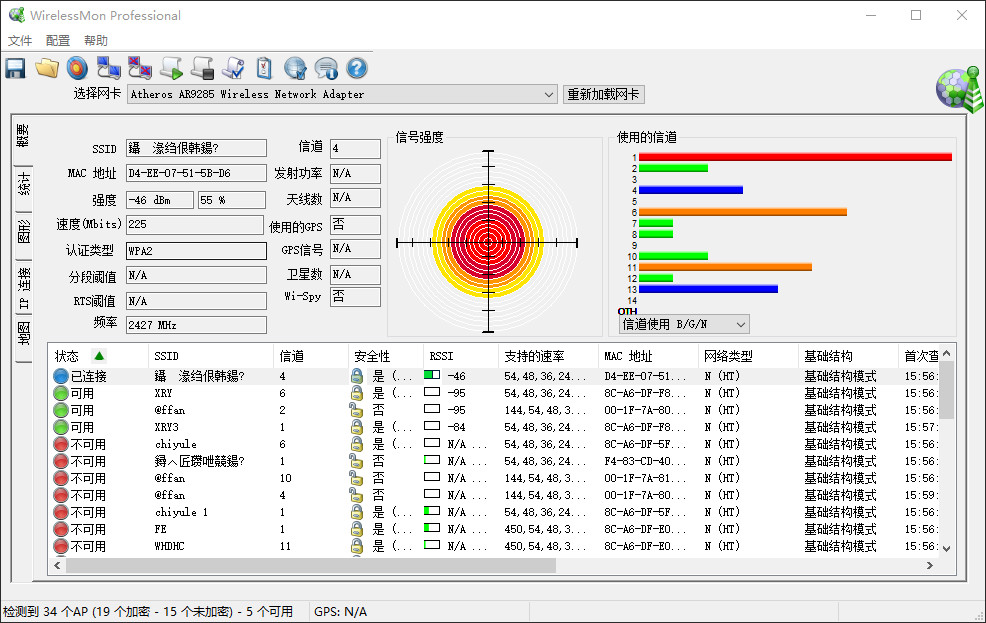Screen dimensions: 986x623
Task: Click the Save floppy disk toolbar icon
Action: pyautogui.click(x=15, y=68)
